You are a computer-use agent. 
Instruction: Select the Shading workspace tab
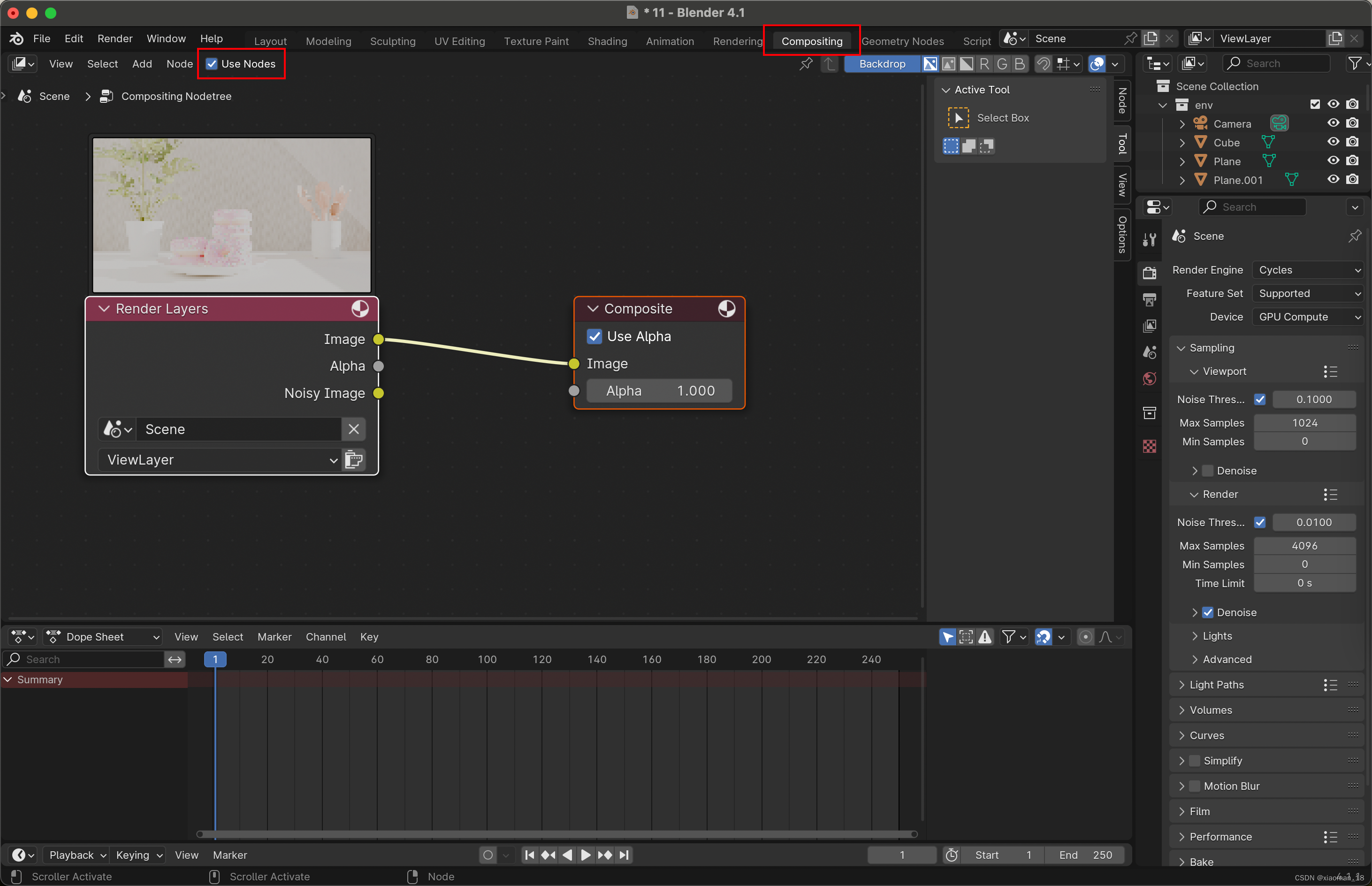pyautogui.click(x=606, y=40)
